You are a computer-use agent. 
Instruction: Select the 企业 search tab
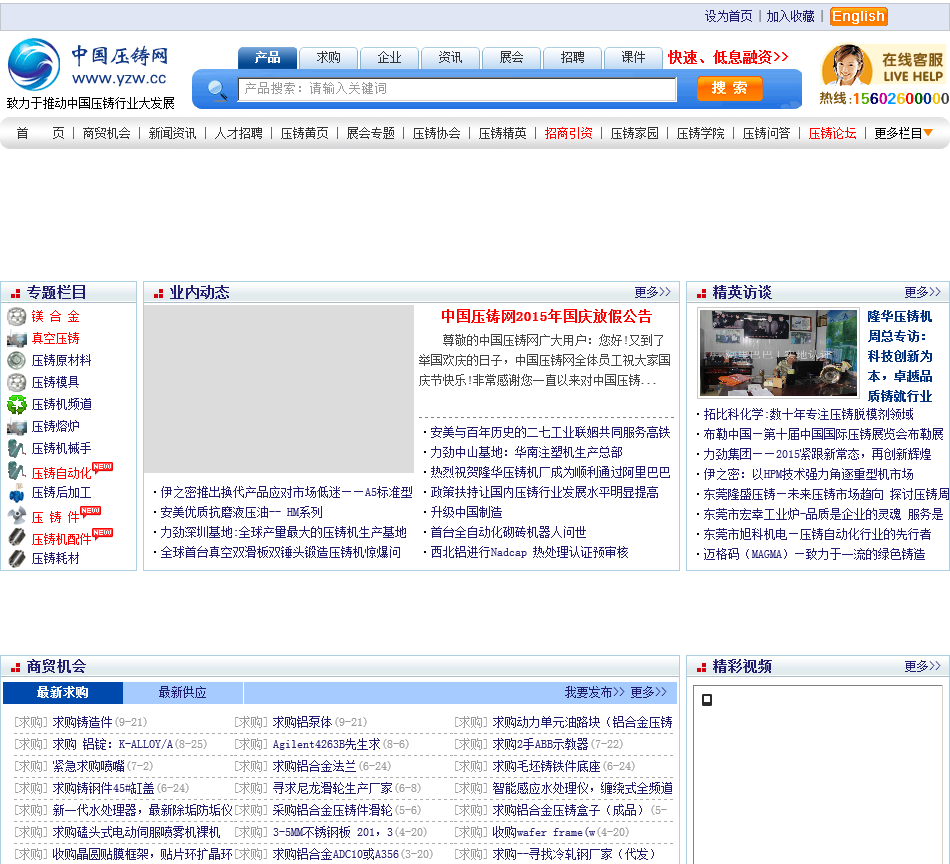(x=390, y=58)
